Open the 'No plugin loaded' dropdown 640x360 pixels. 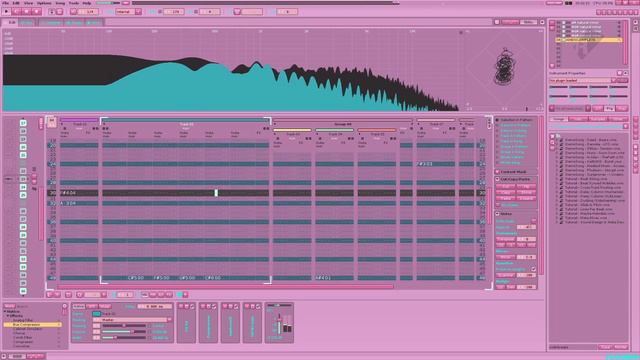582,80
